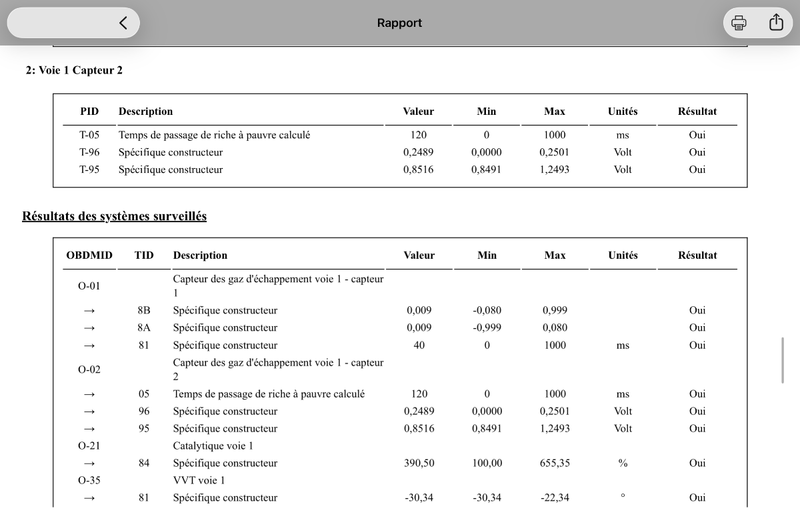
Task: Click the 2: Voie 1 Capteur 2 heading
Action: point(74,70)
